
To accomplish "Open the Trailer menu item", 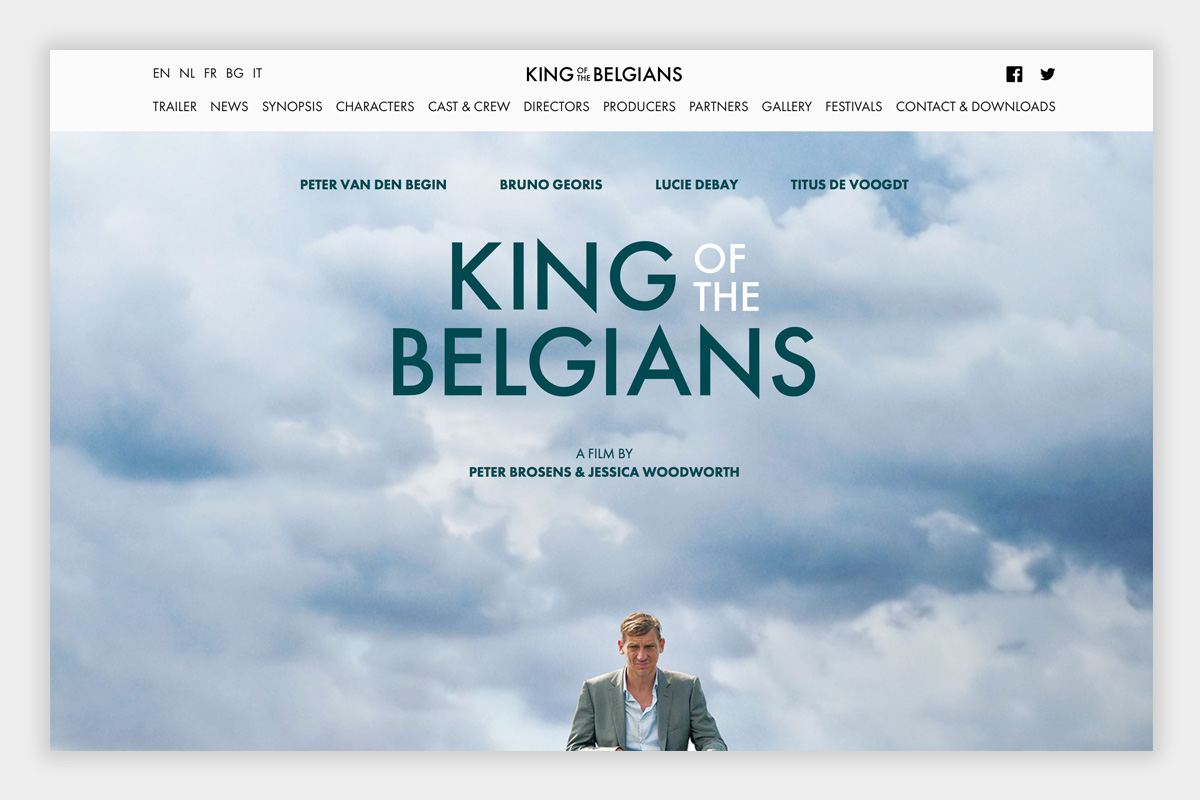I will (x=175, y=106).
